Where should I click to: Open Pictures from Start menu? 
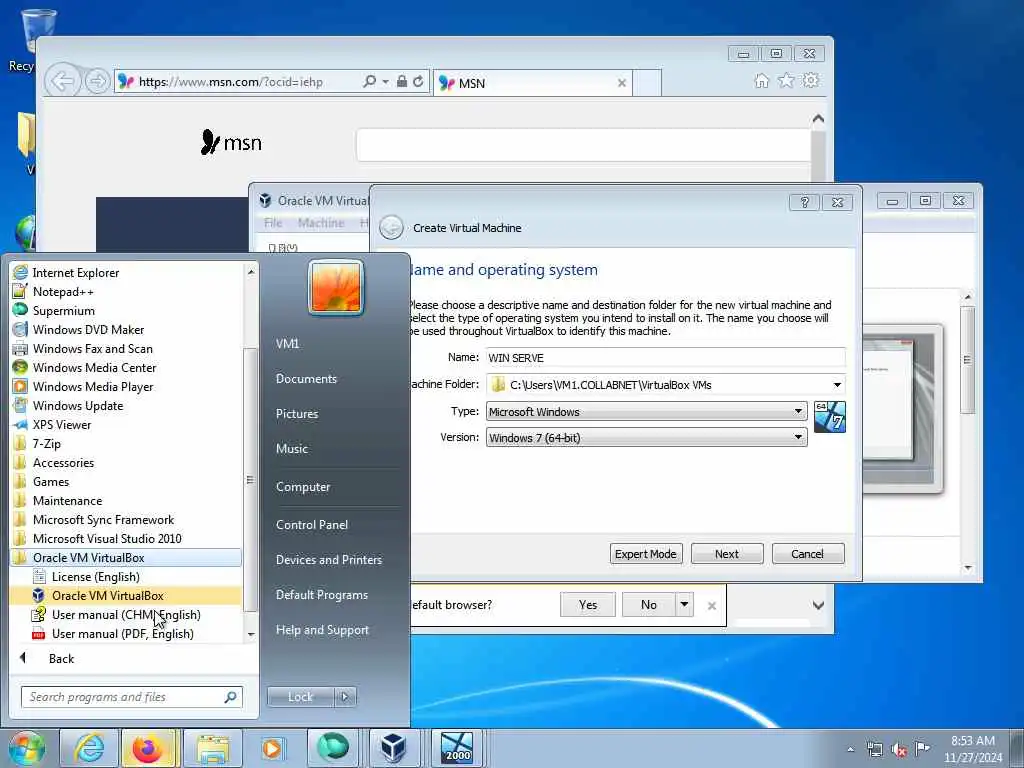point(297,413)
